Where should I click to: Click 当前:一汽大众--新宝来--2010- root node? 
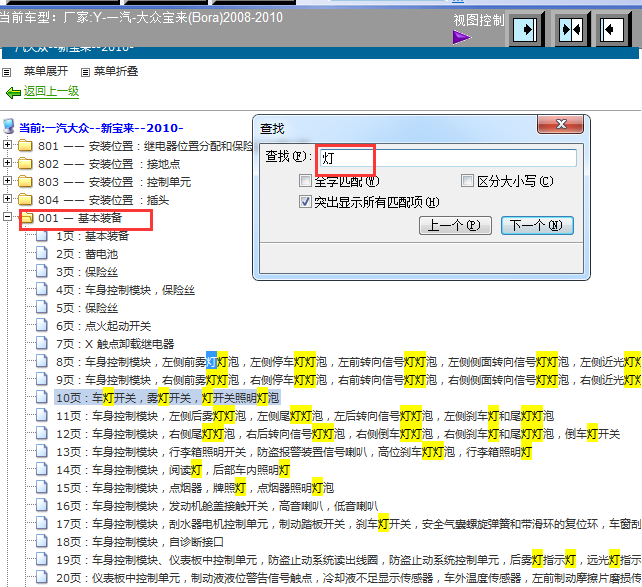(x=101, y=128)
